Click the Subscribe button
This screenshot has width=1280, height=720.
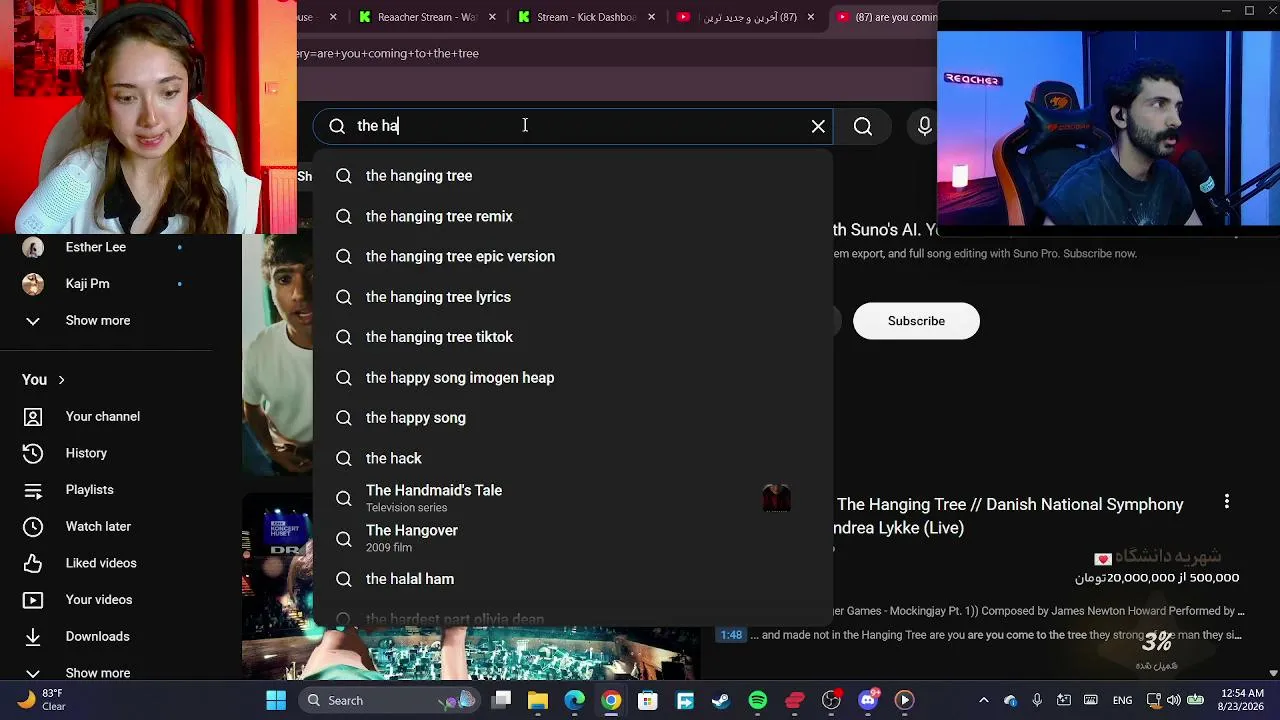916,321
